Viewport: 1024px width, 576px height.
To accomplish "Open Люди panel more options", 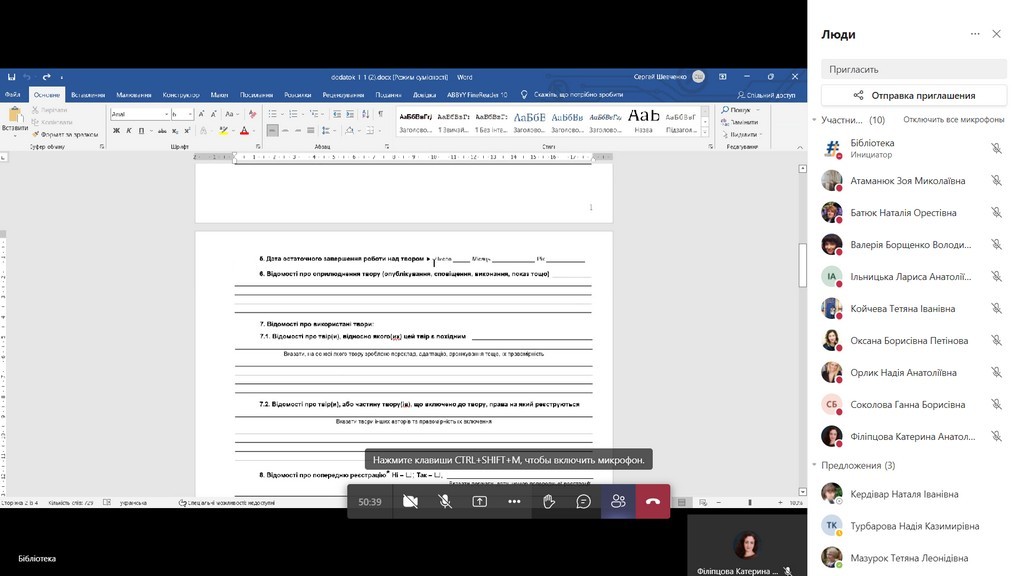I will click(x=975, y=34).
